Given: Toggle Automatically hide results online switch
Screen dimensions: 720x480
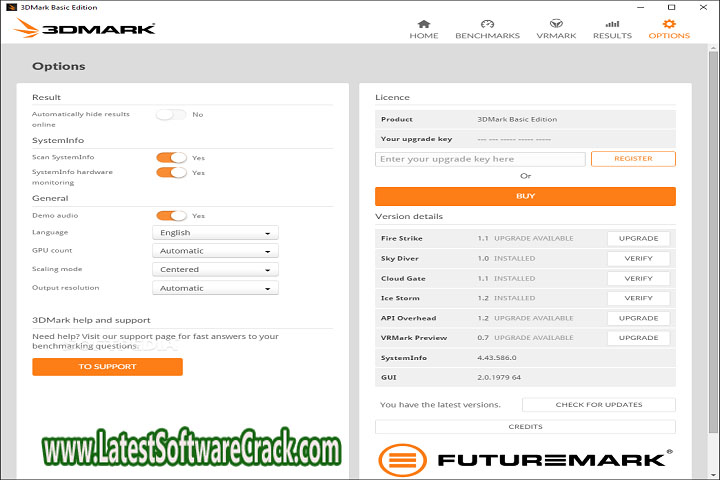Looking at the screenshot, I should coord(171,114).
